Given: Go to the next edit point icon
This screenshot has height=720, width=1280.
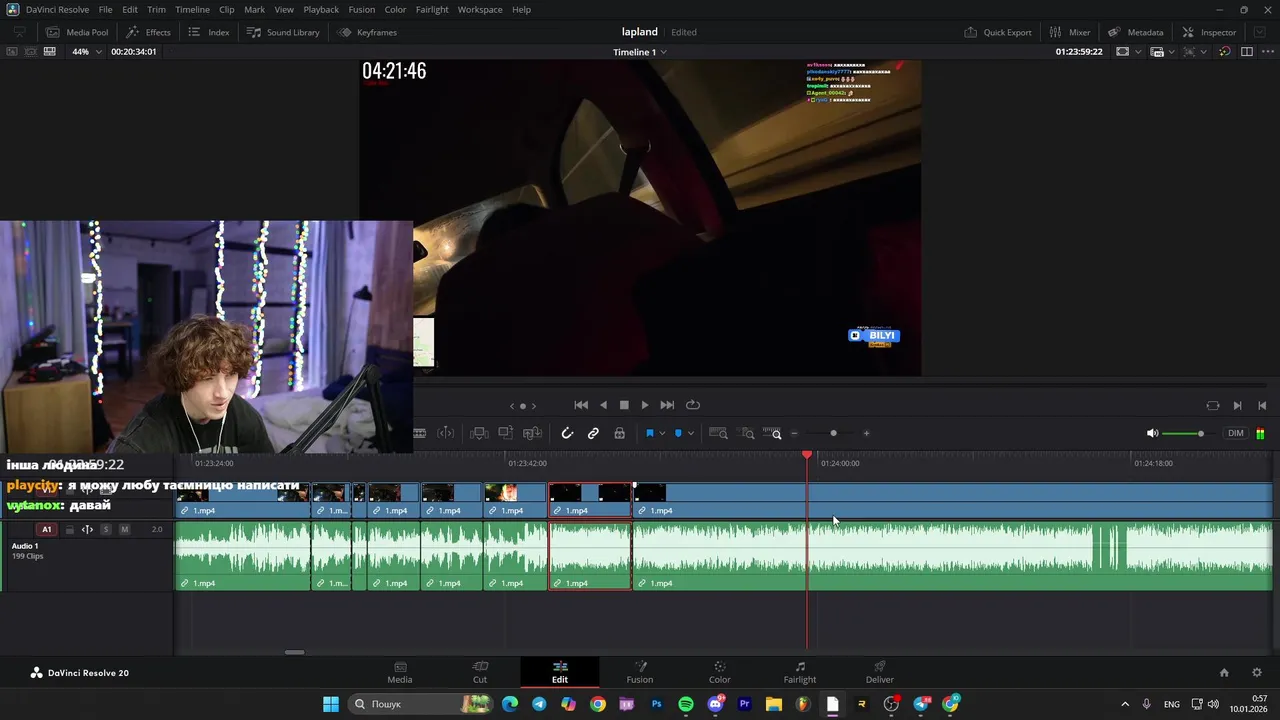Looking at the screenshot, I should 1237,405.
